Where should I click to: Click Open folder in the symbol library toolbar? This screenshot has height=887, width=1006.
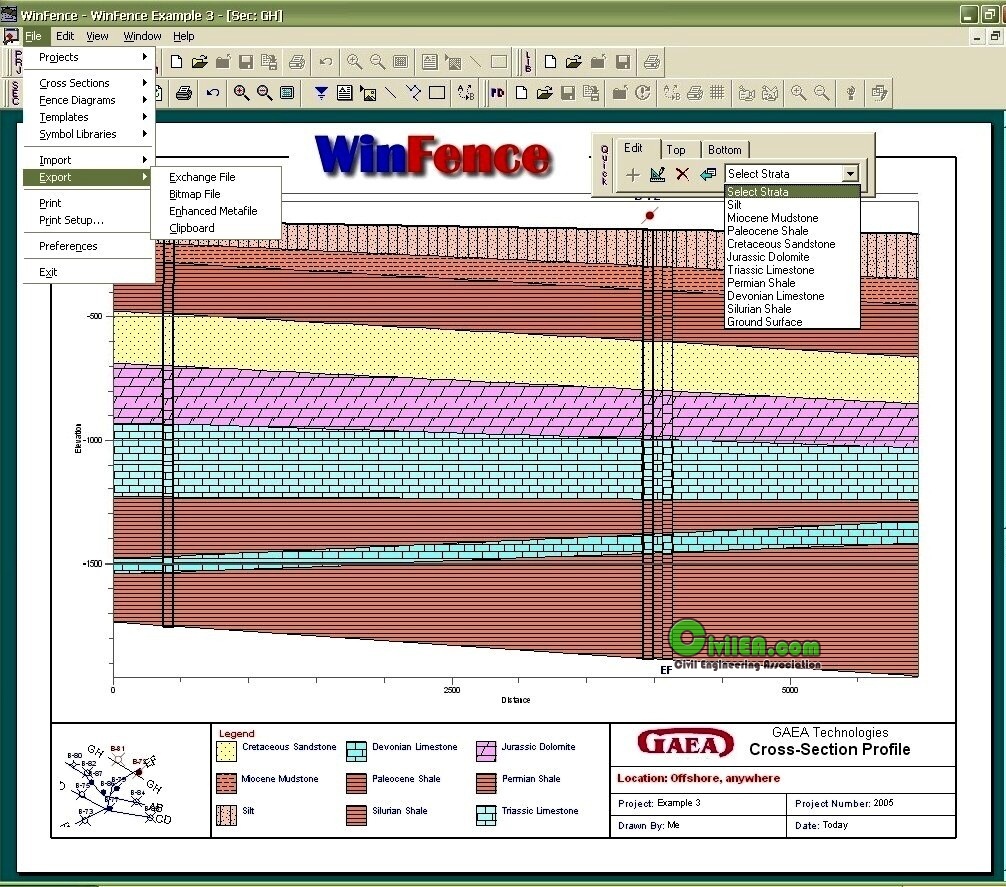pos(574,62)
